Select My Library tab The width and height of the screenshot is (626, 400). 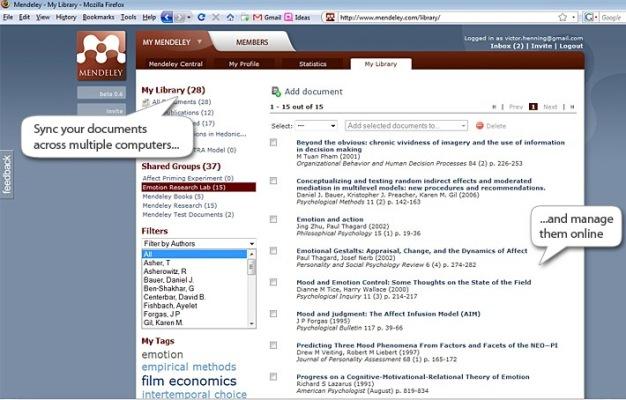pos(381,64)
